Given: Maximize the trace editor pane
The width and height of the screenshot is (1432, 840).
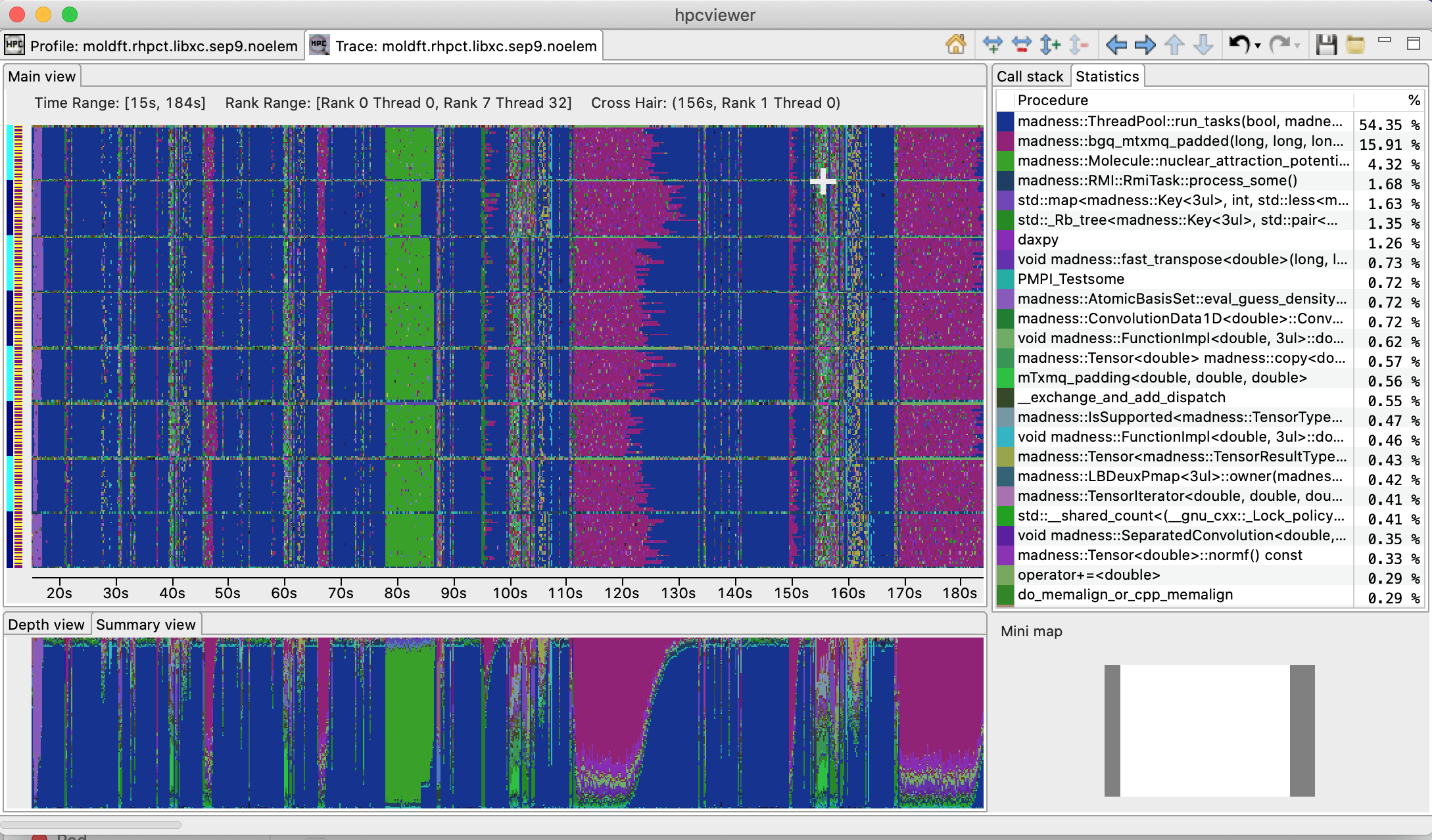Looking at the screenshot, I should coord(1413,43).
